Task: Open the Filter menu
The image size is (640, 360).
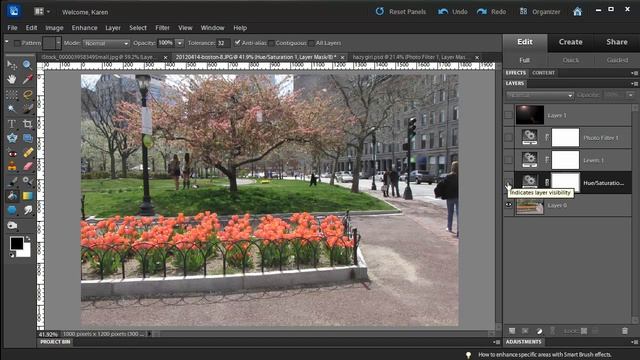Action: [x=162, y=28]
